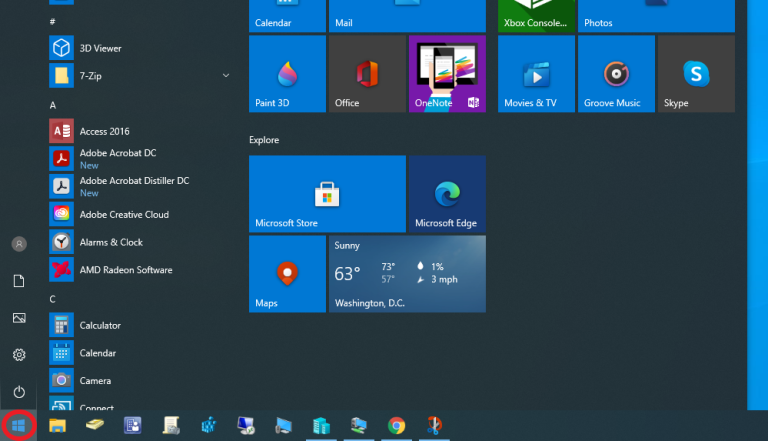Launch Microsoft Edge from the tiles
The height and width of the screenshot is (441, 768).
point(447,194)
